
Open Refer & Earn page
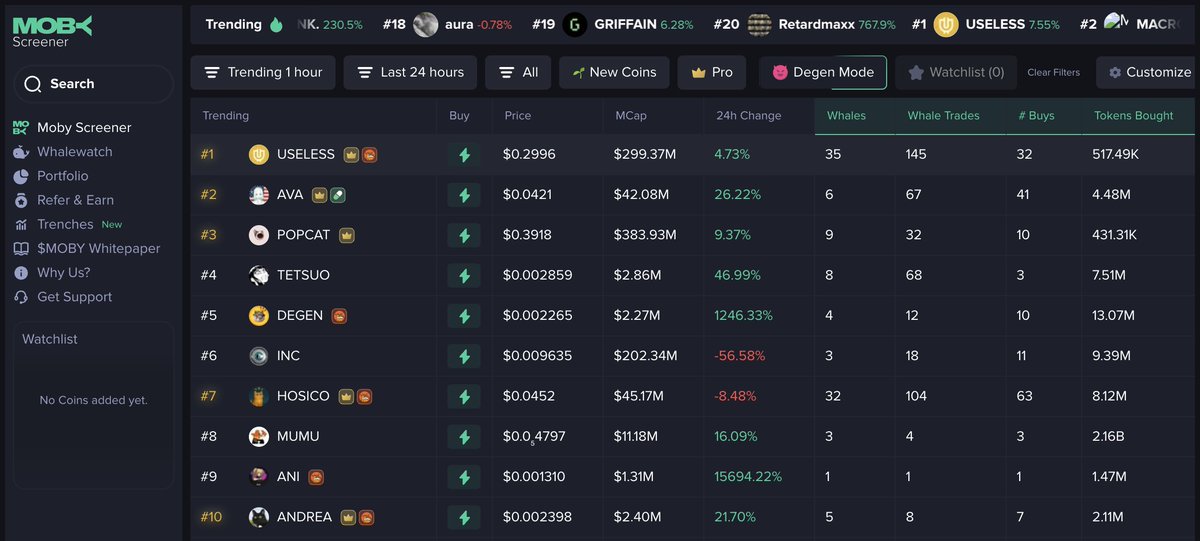(x=75, y=200)
